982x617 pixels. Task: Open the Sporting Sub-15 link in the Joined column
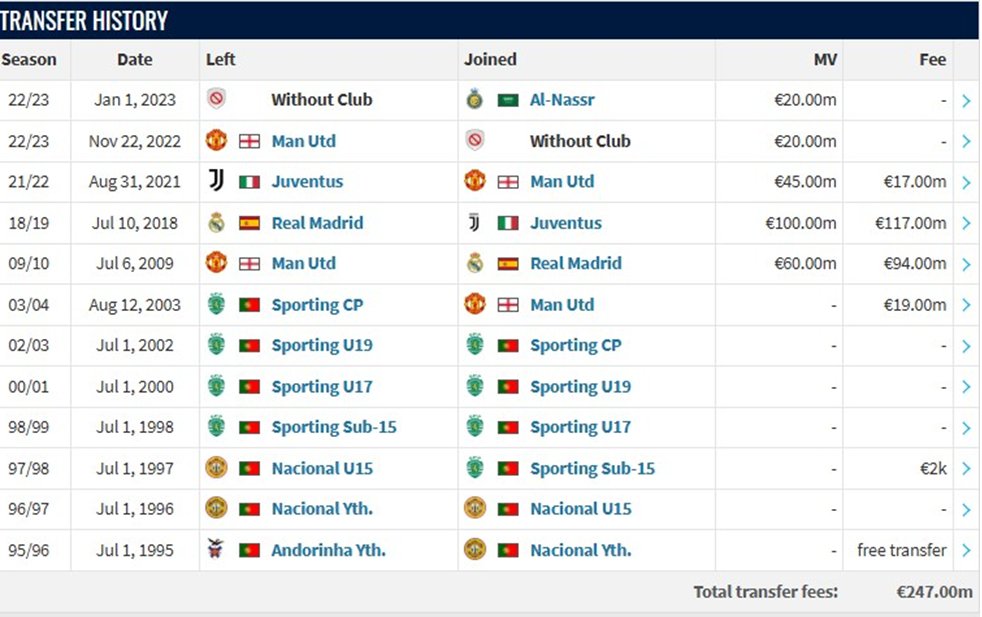pos(592,468)
